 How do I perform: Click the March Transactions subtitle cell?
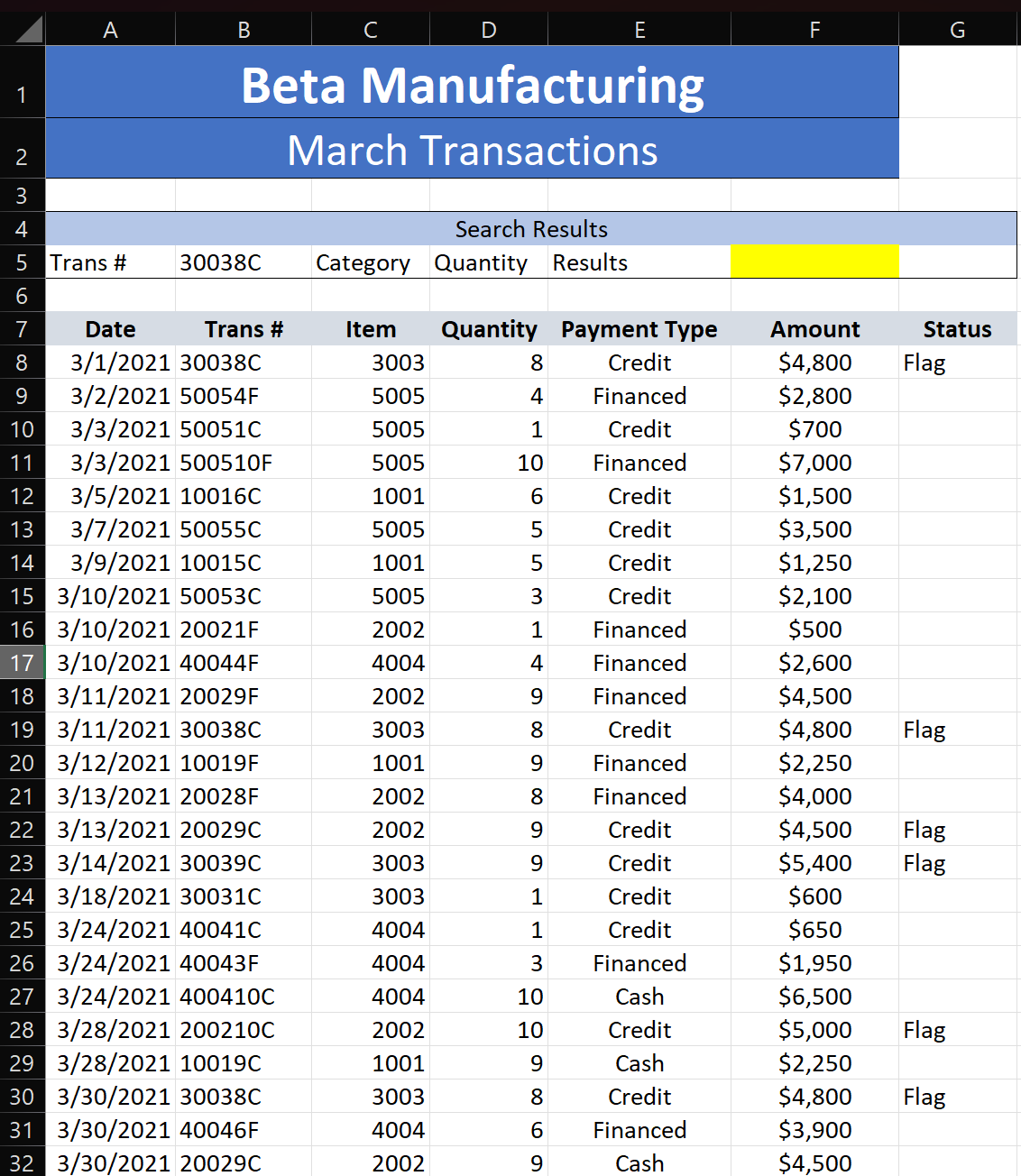point(472,149)
